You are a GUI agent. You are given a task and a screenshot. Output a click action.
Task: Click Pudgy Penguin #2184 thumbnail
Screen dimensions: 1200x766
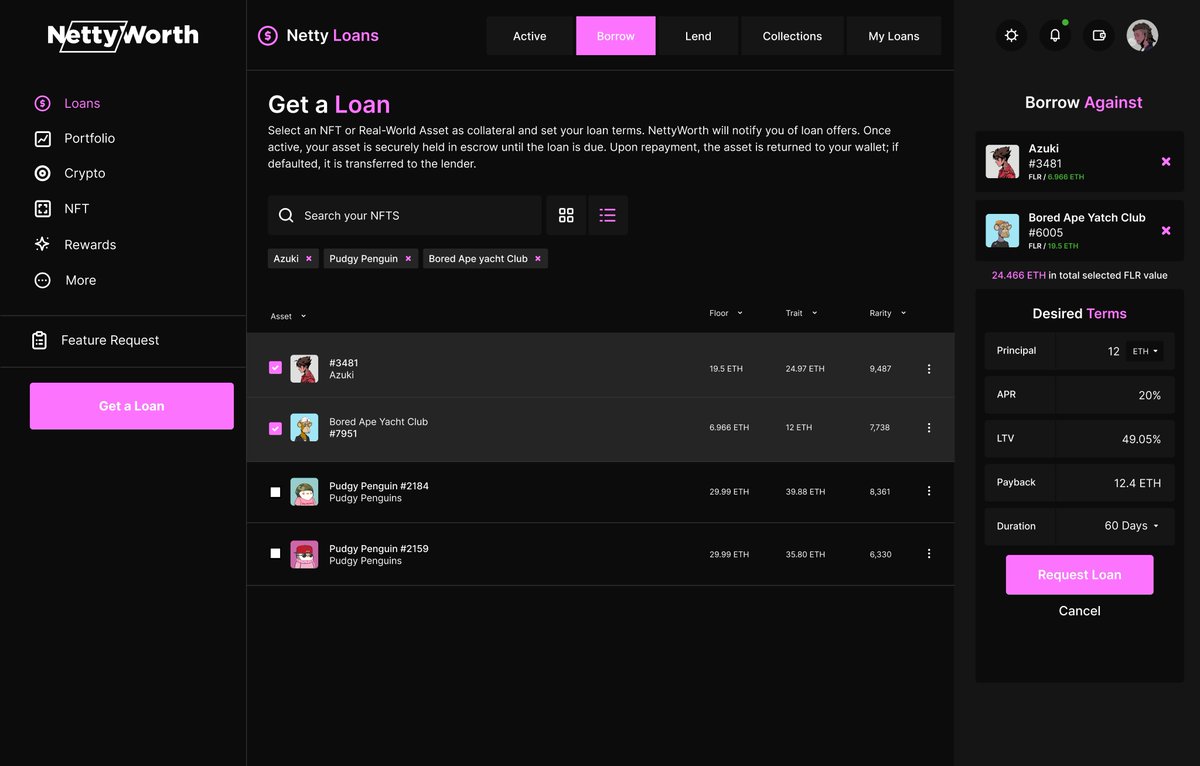coord(304,492)
